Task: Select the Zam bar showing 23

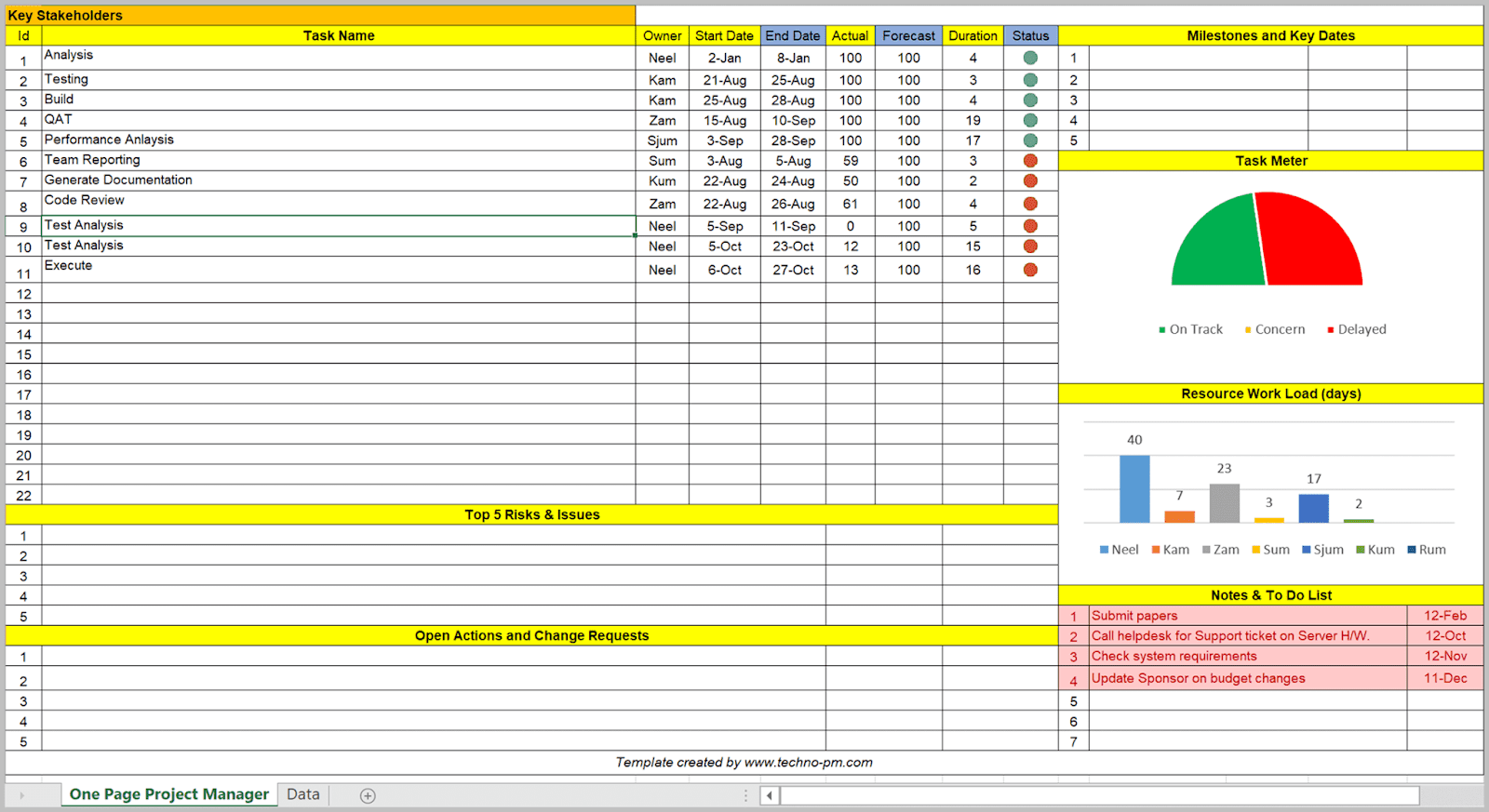Action: (1225, 503)
